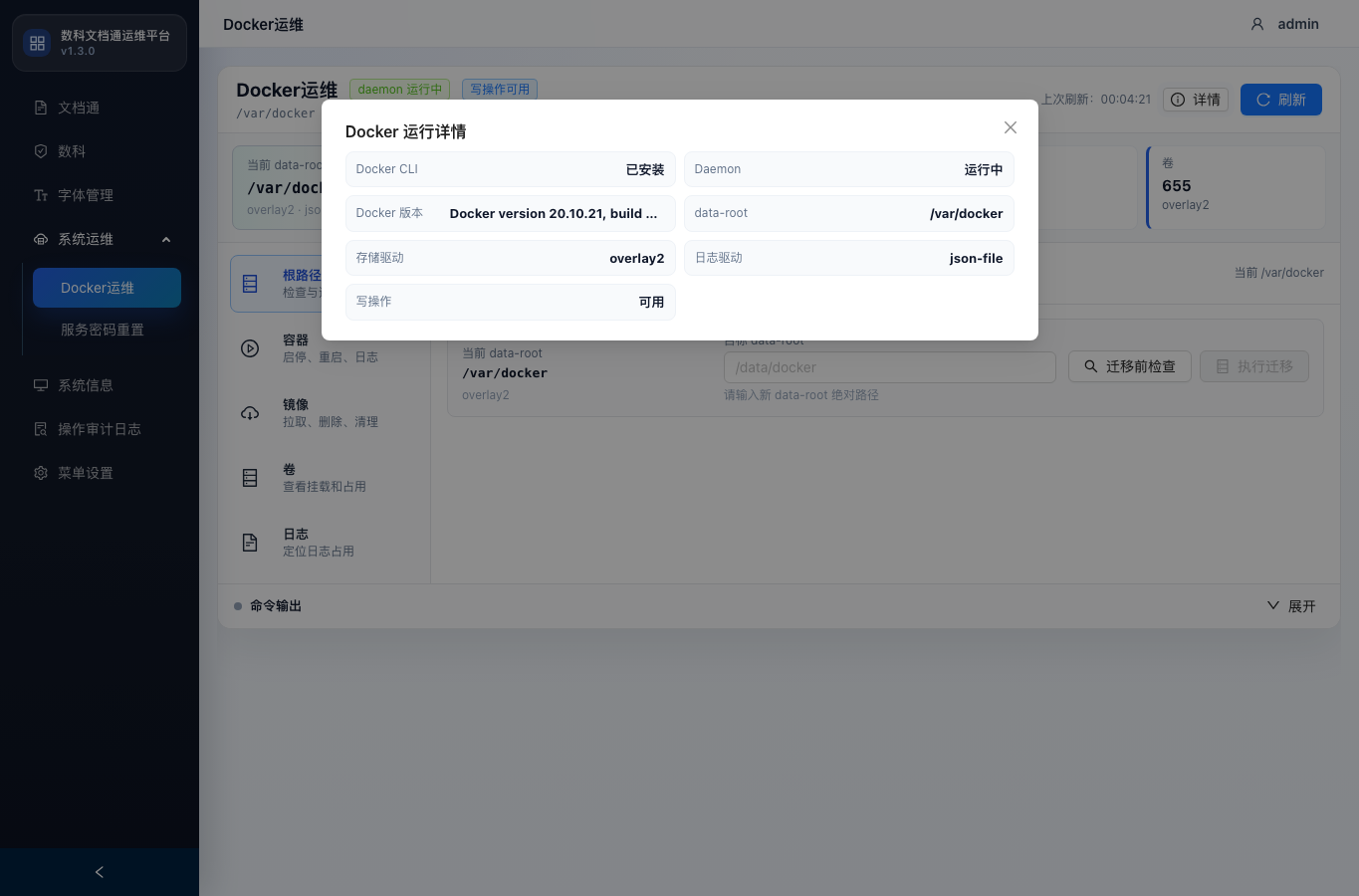Open 数科 menu item
This screenshot has width=1359, height=896.
click(x=100, y=151)
